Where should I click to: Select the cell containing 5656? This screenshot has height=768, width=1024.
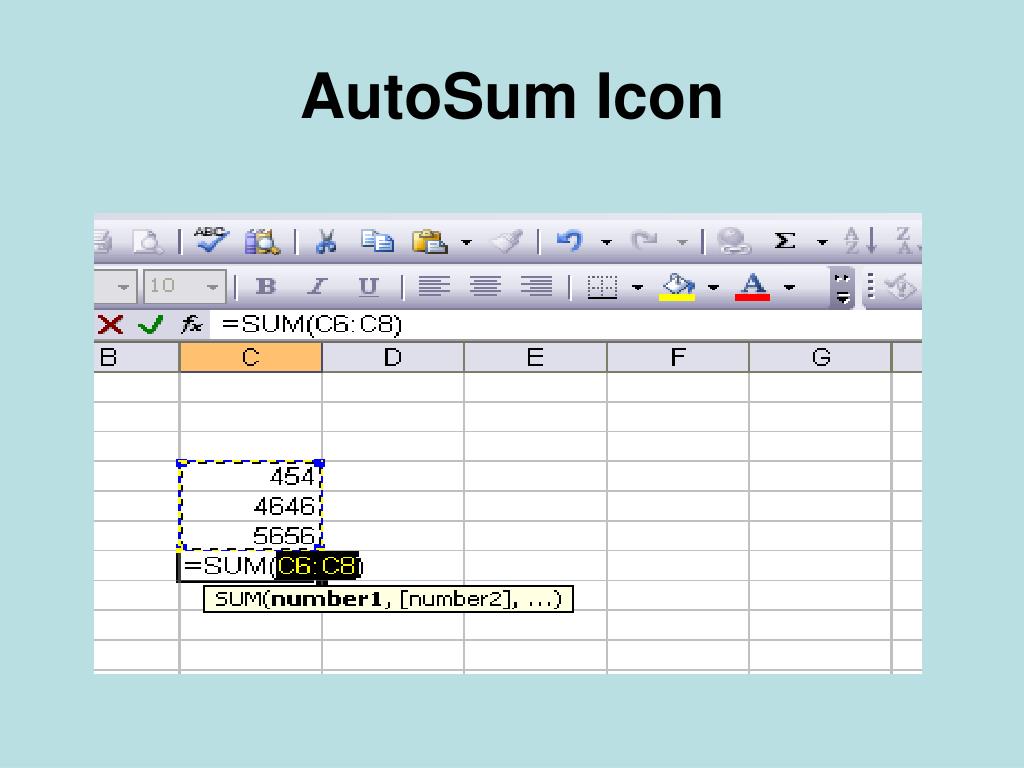click(x=251, y=536)
